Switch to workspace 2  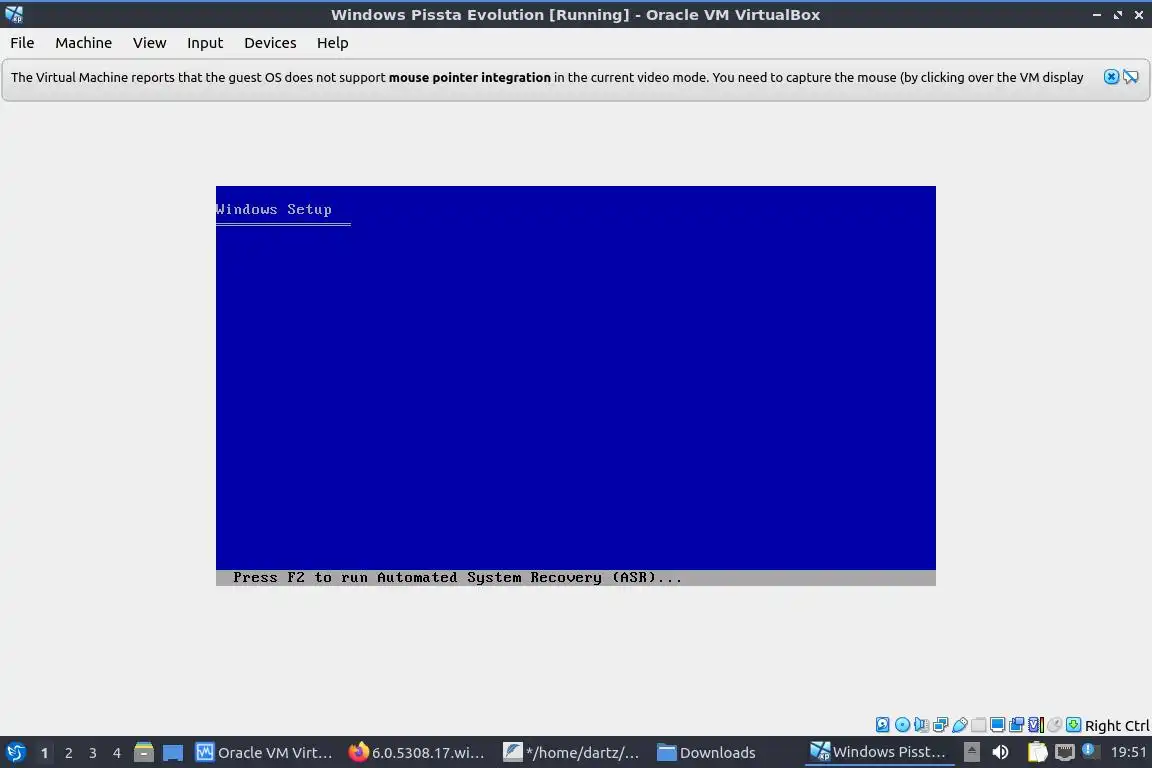coord(68,753)
